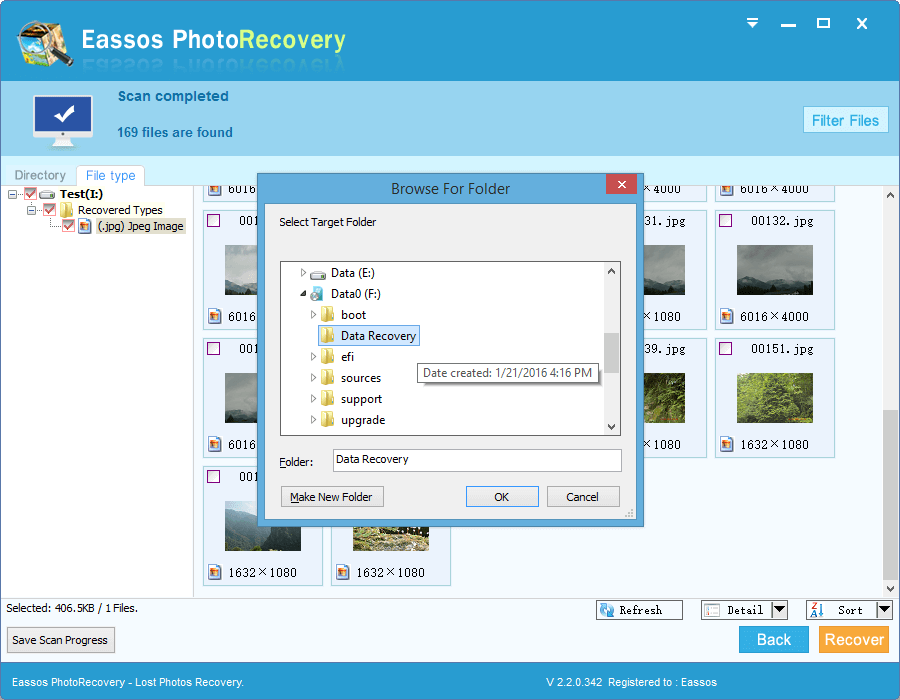Toggle the Test(I:) checkbox
This screenshot has width=900, height=700.
coord(30,194)
